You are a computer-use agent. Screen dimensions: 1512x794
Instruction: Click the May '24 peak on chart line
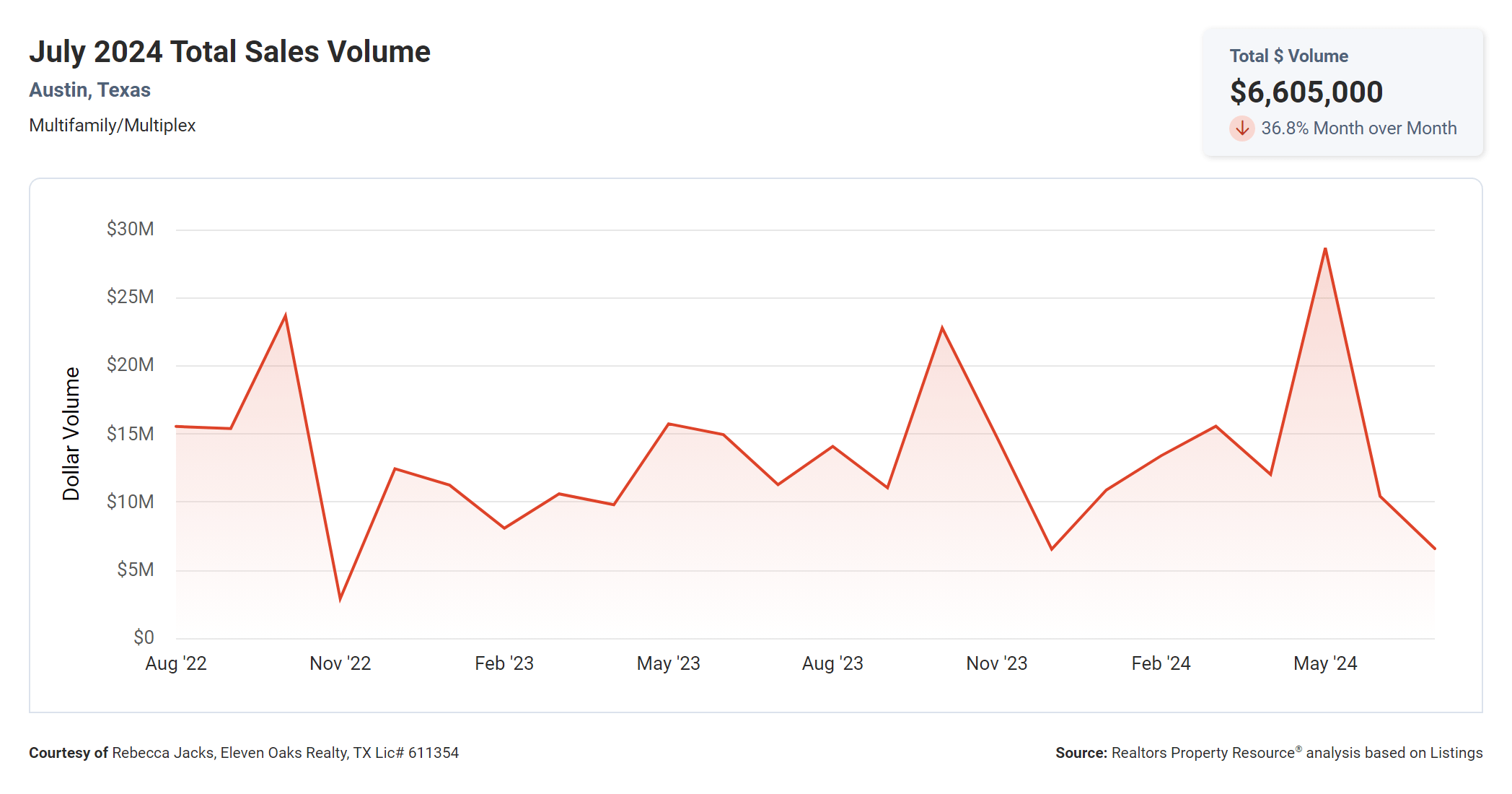1325,249
